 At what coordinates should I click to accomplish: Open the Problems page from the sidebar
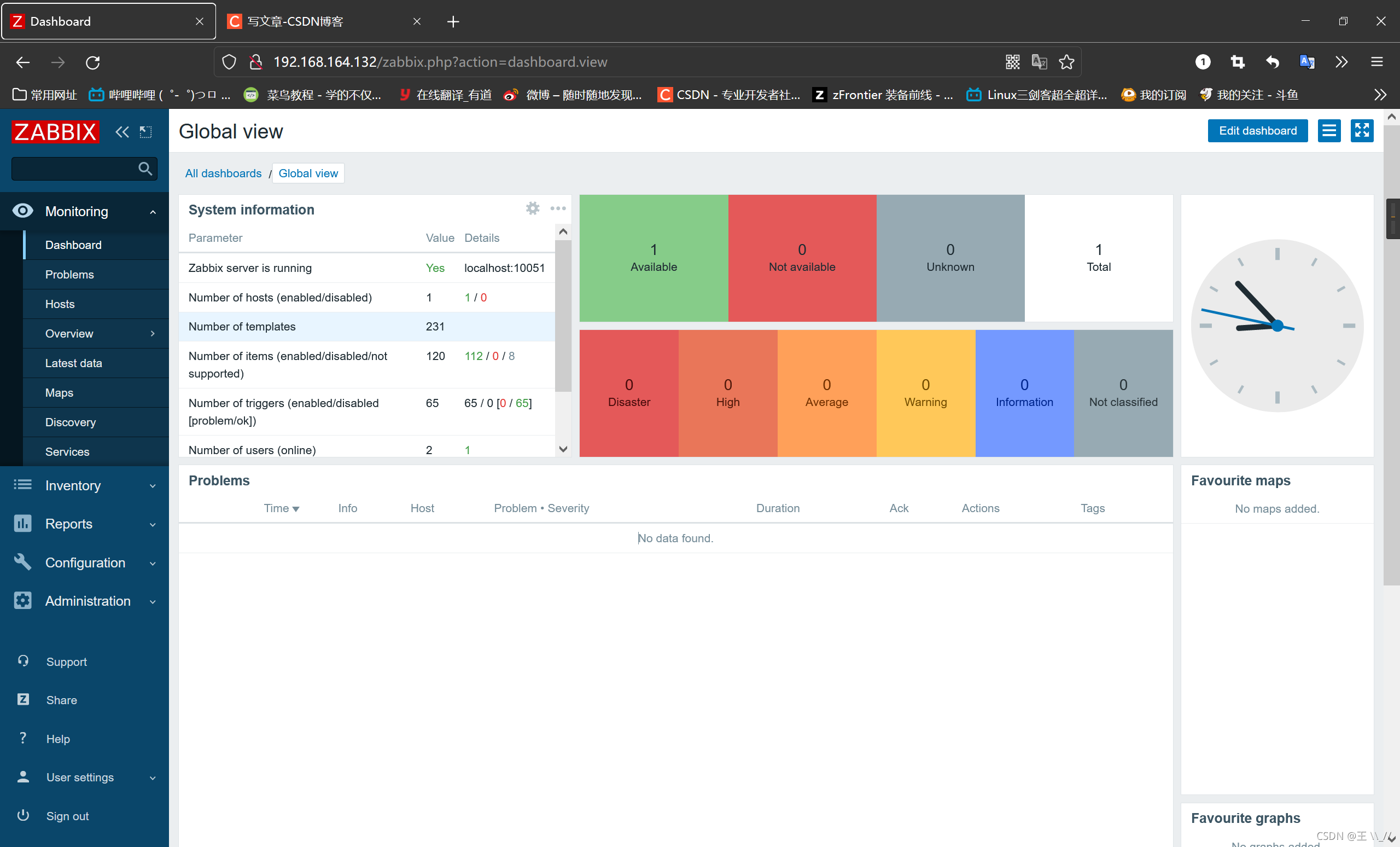tap(69, 275)
